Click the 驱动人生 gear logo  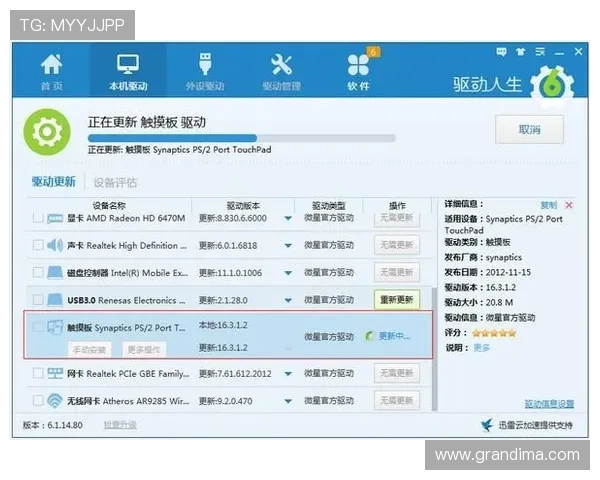point(552,86)
